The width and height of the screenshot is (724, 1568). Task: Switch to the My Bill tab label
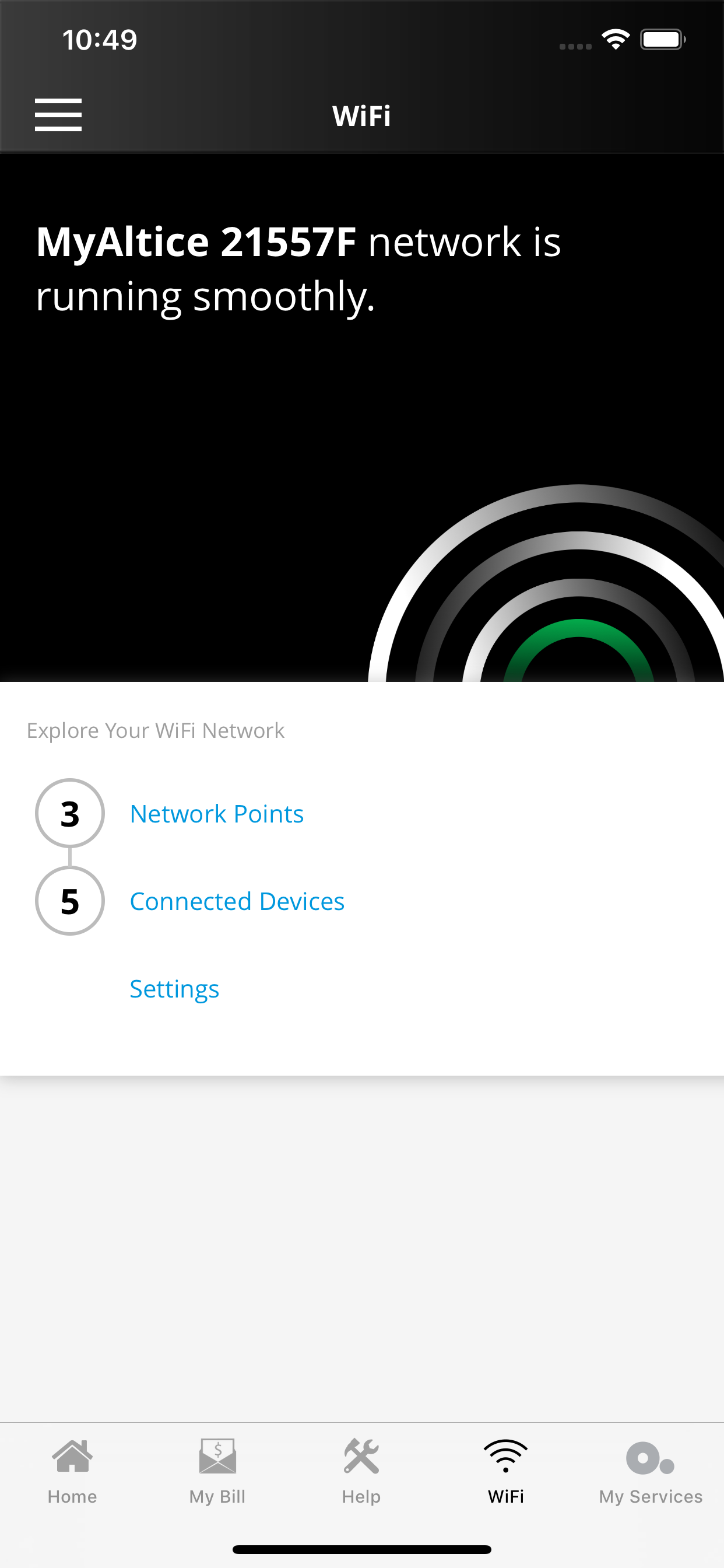pyautogui.click(x=217, y=1496)
